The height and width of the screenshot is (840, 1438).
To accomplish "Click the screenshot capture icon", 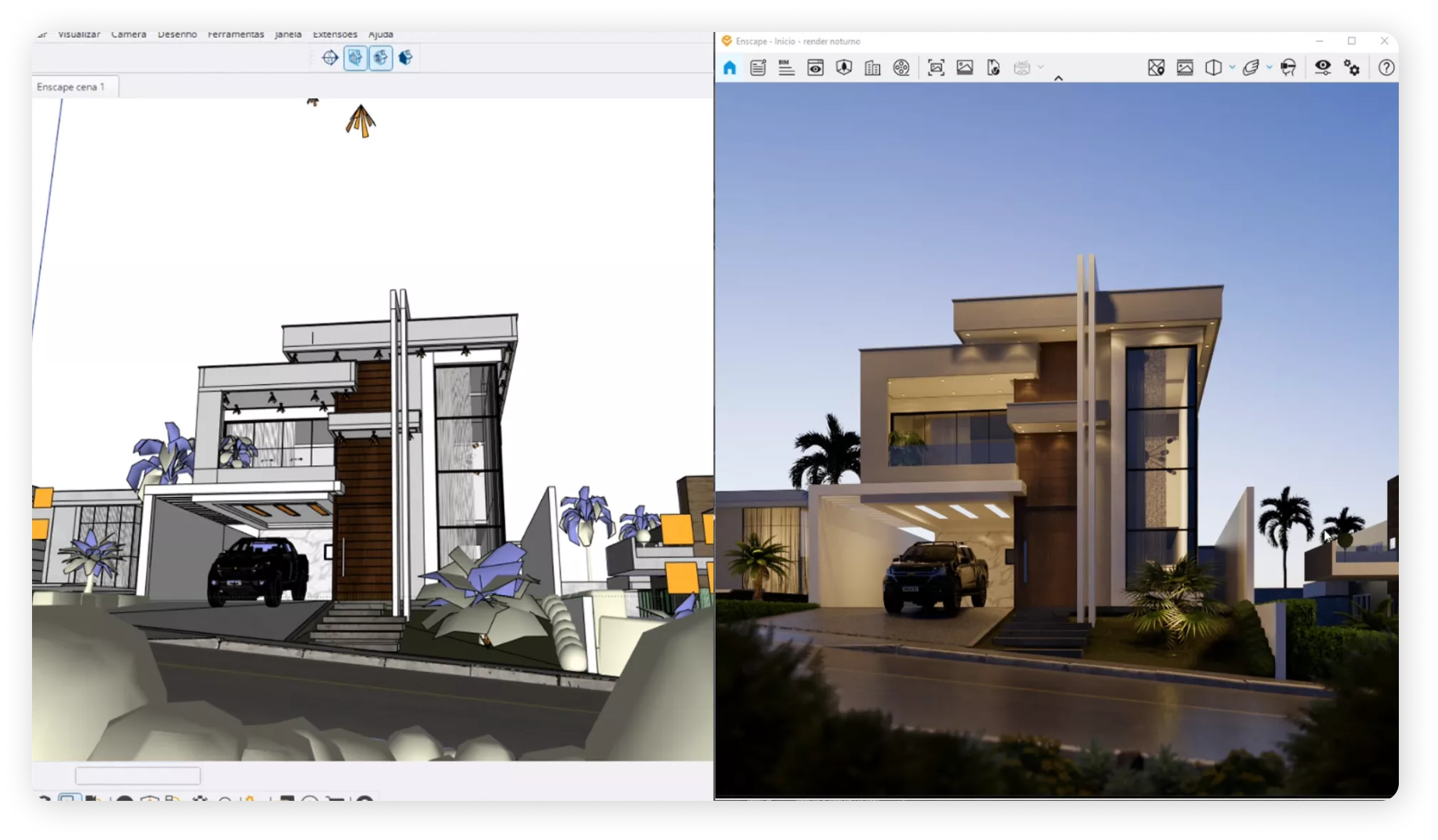I will [x=936, y=68].
